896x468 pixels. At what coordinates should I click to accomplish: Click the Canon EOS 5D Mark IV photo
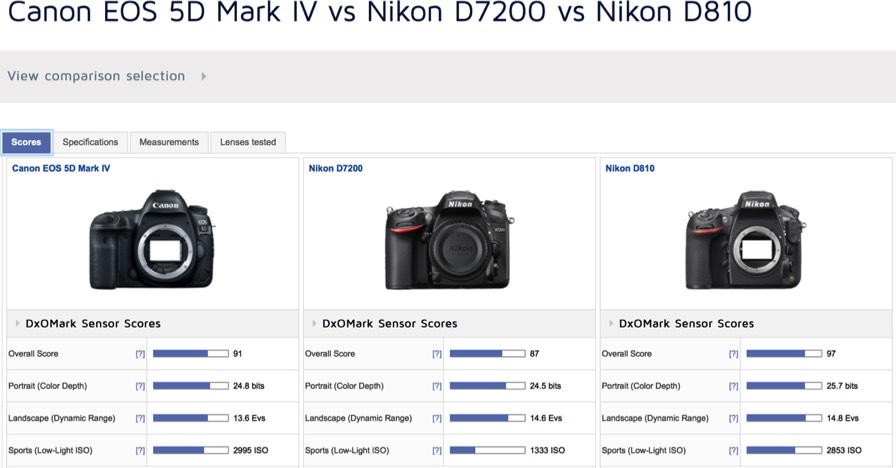tap(152, 240)
